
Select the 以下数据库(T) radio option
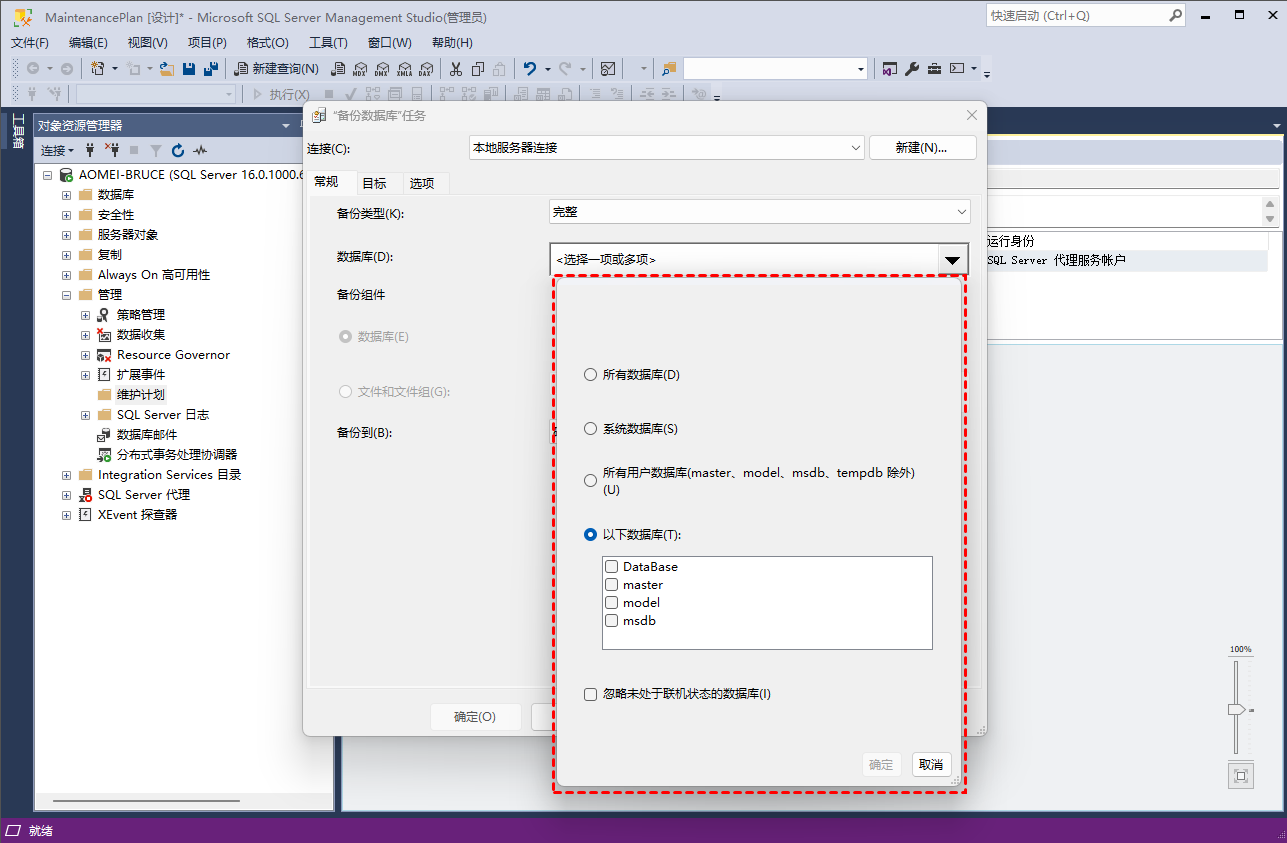pos(590,535)
